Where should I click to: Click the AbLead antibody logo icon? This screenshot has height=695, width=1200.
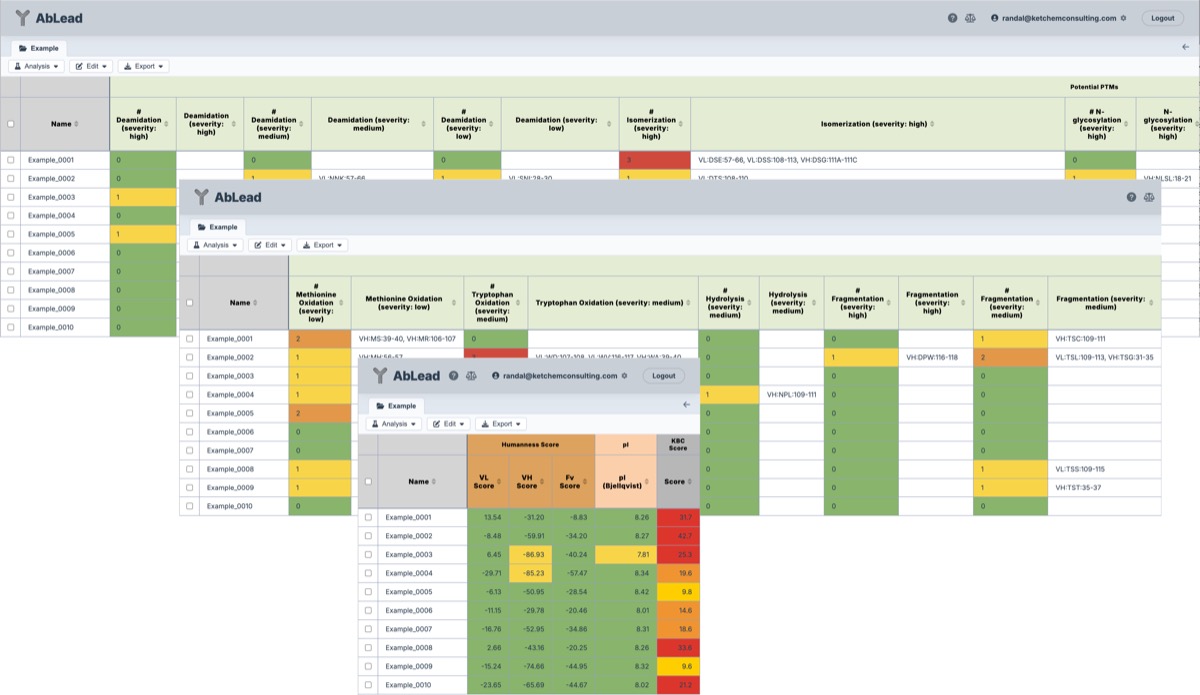(379, 376)
